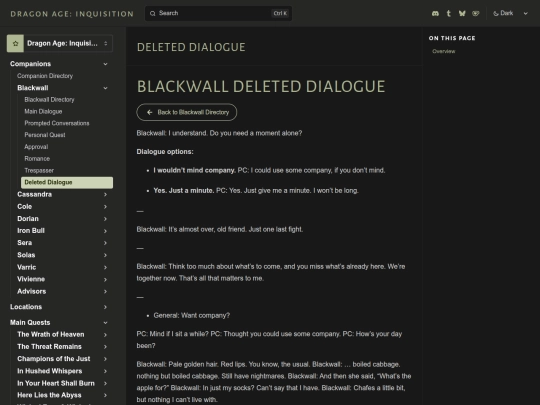Expand the Locations section chevron
The width and height of the screenshot is (540, 405).
(105, 307)
